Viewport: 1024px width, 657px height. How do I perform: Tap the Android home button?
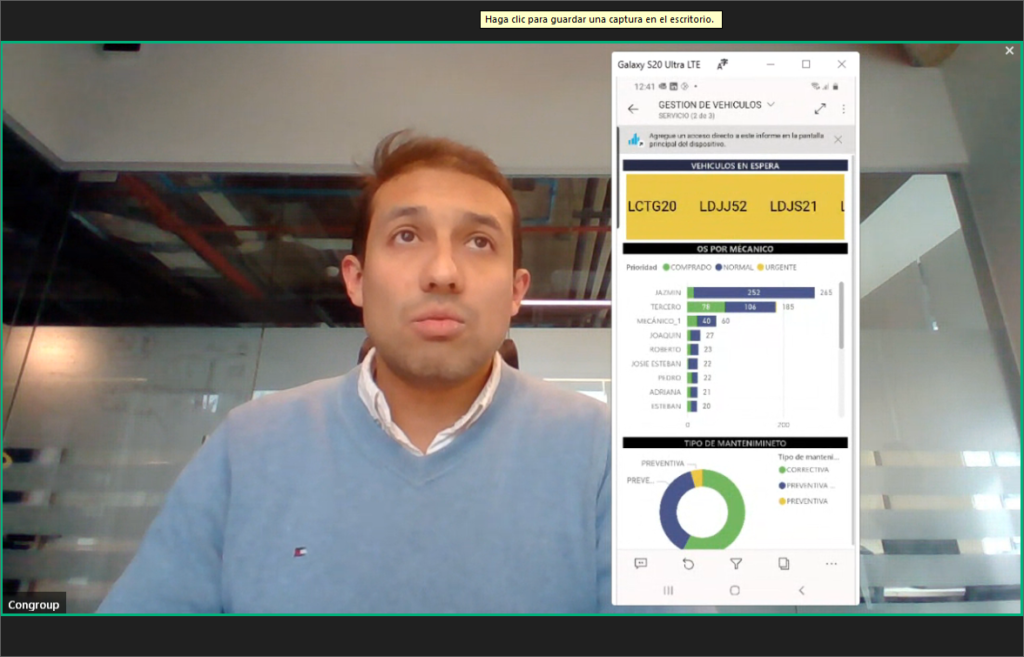[x=735, y=590]
